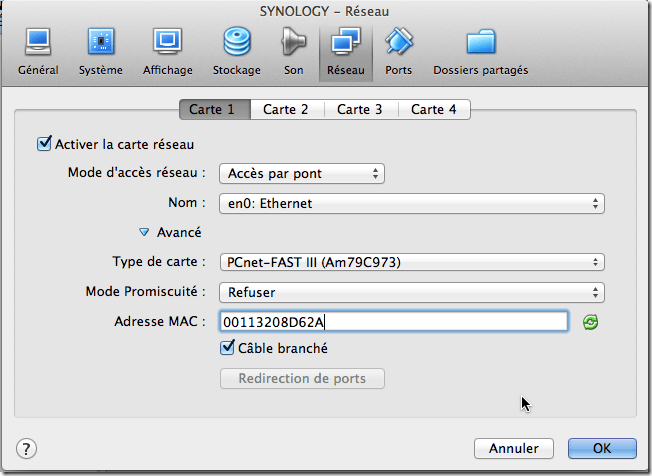Open the Dossiers partagés section
Screen dimensions: 652x476
tap(481, 52)
